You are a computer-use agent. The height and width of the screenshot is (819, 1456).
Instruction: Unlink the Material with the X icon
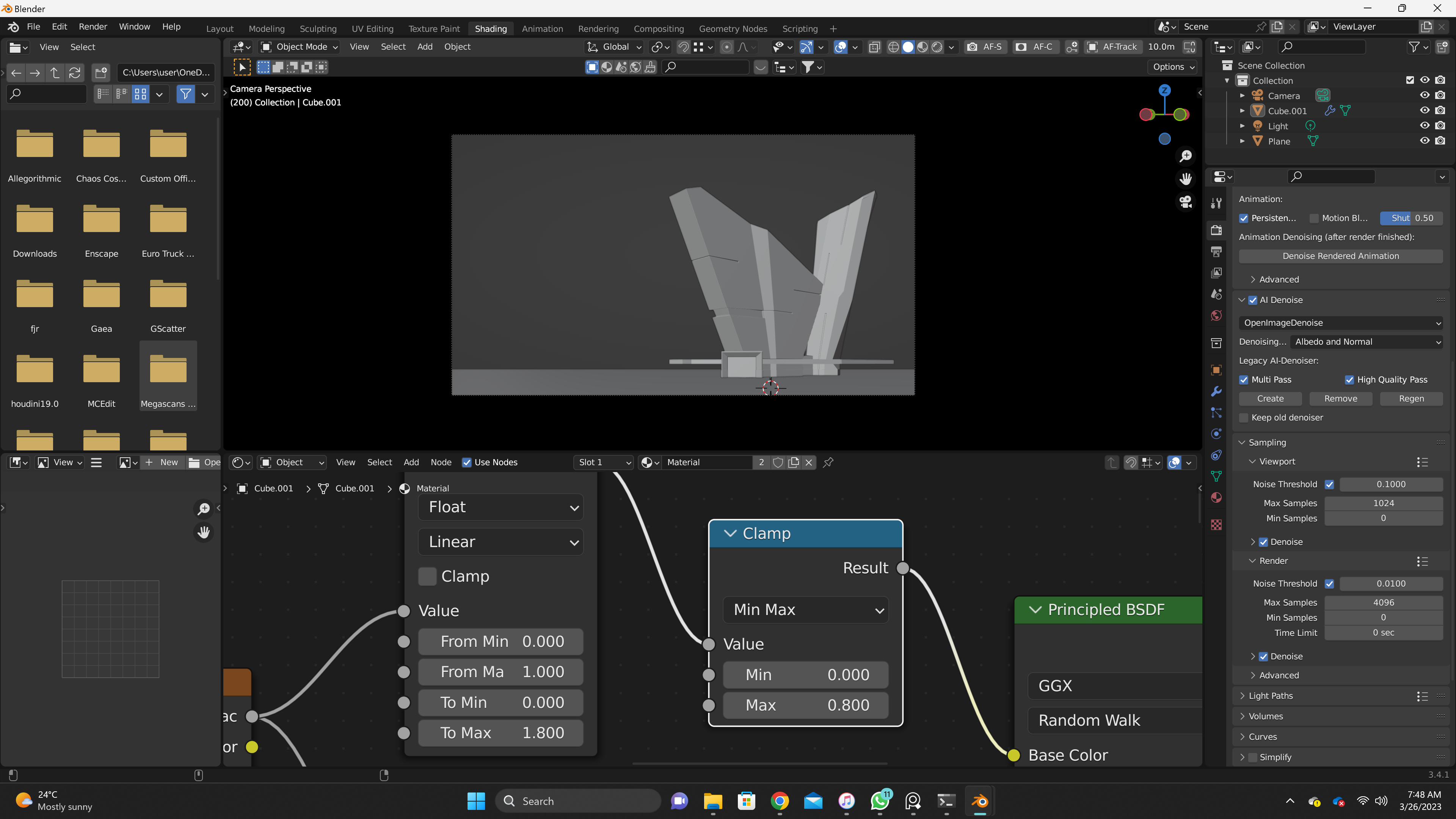point(809,462)
